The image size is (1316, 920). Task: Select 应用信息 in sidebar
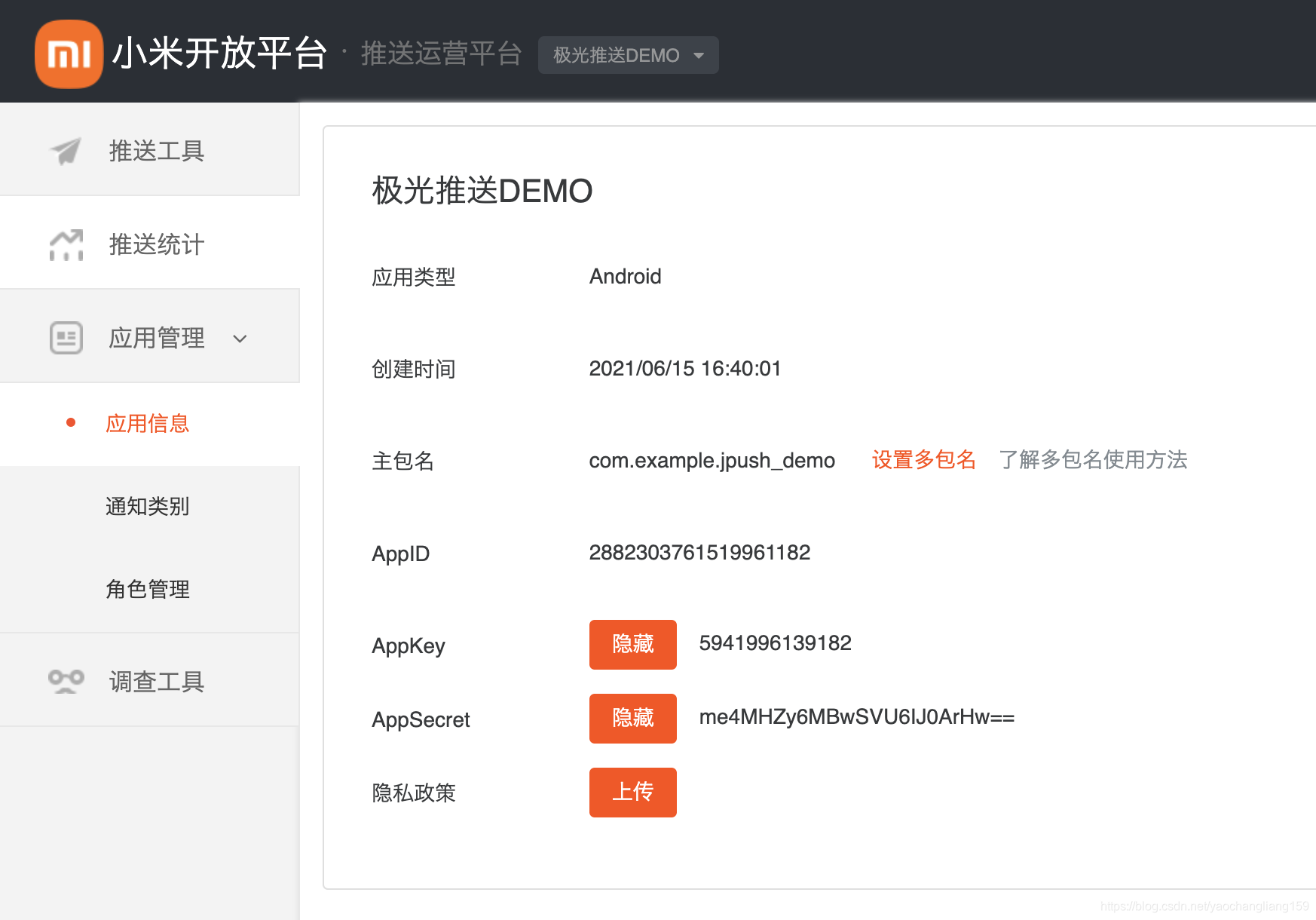pyautogui.click(x=147, y=423)
